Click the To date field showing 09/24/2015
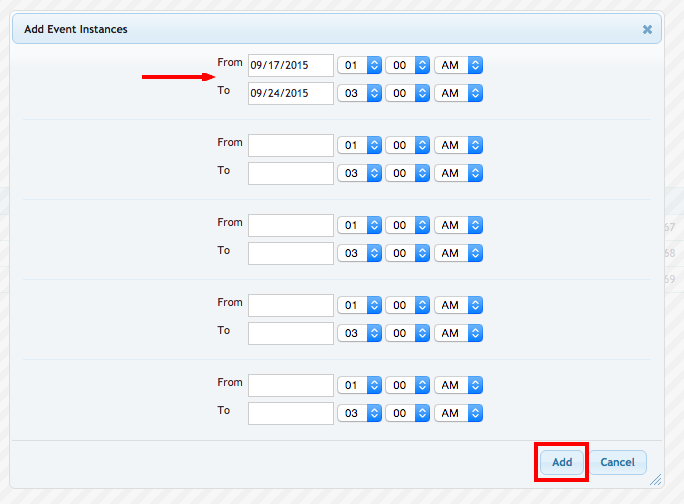 291,93
